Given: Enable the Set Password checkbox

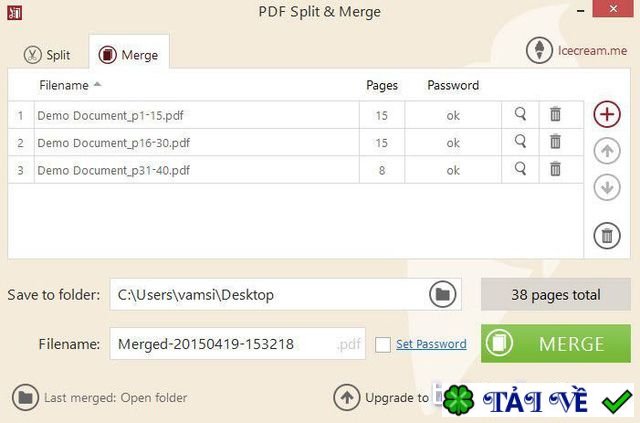Looking at the screenshot, I should pos(382,344).
